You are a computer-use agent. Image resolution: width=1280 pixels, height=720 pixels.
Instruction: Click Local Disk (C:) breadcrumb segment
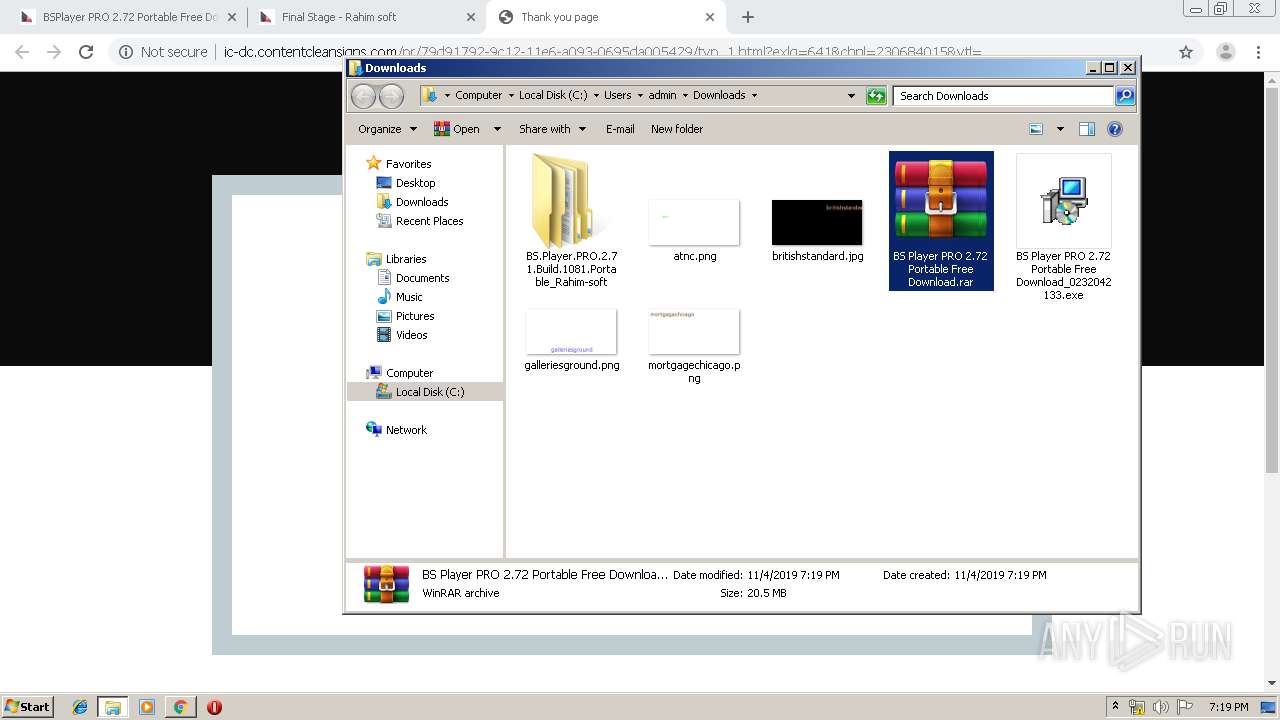[x=553, y=96]
